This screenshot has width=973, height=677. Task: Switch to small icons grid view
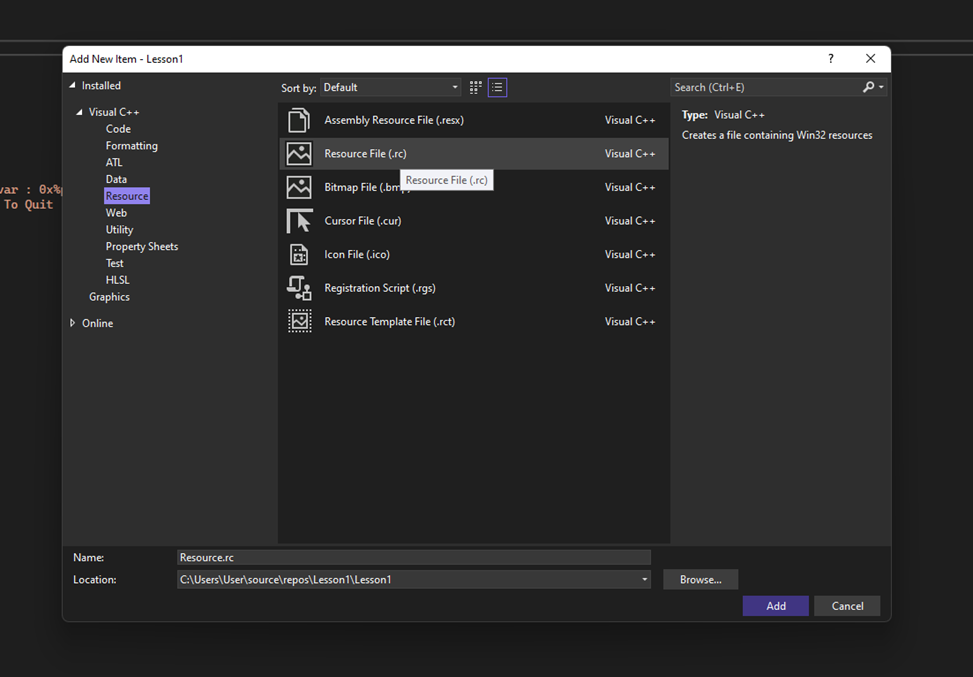(x=476, y=88)
